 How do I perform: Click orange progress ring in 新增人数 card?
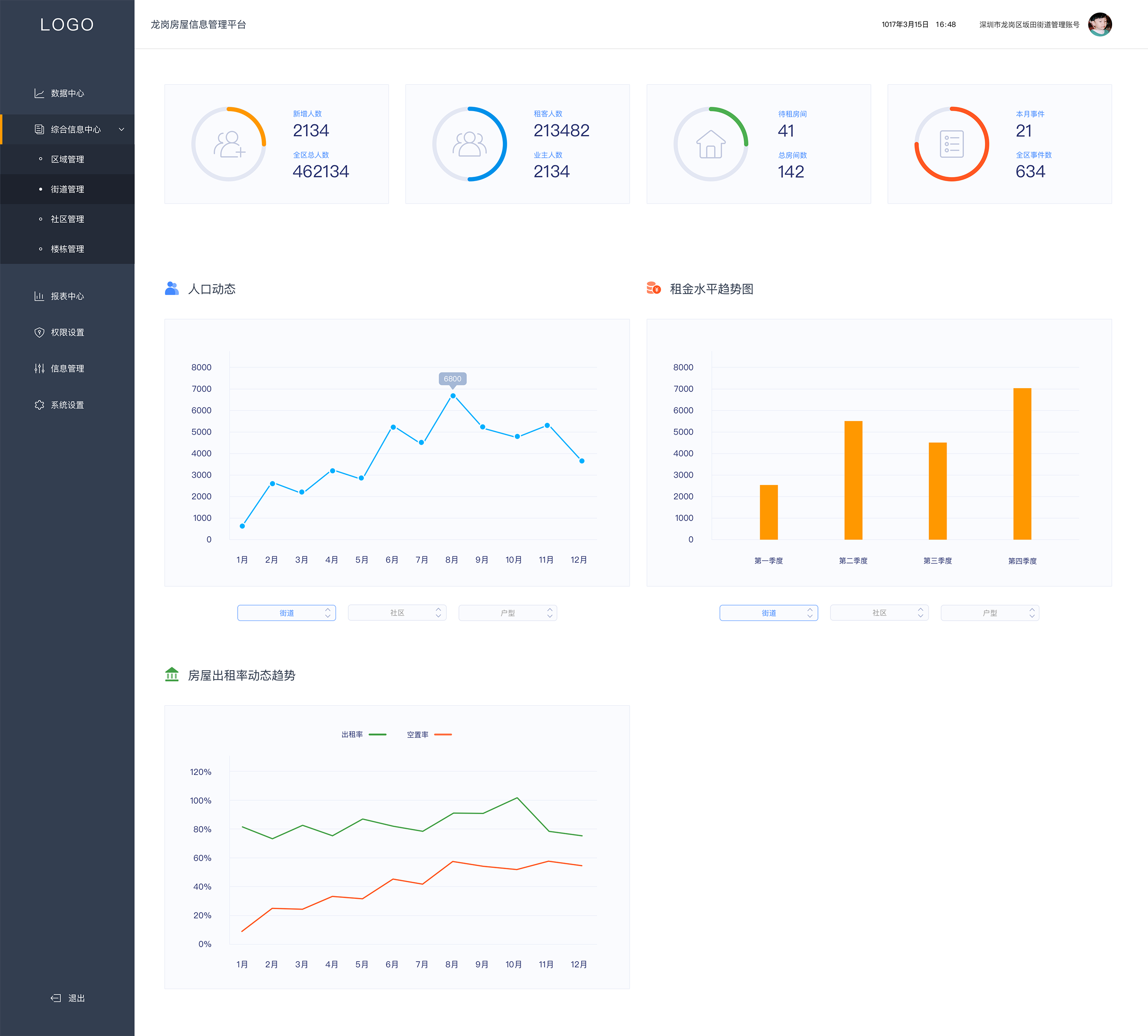click(256, 118)
